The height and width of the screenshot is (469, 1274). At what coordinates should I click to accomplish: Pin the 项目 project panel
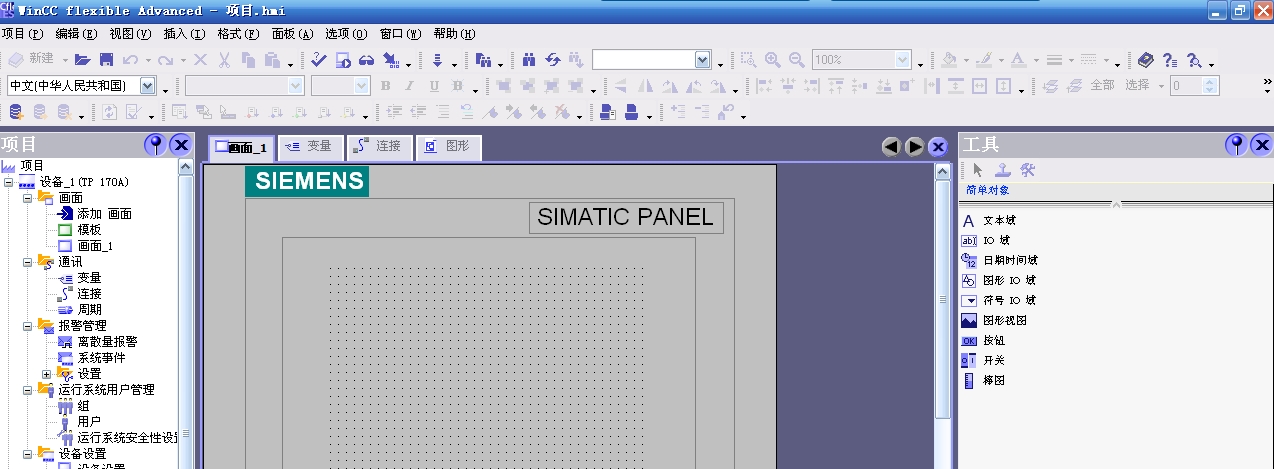click(x=156, y=145)
